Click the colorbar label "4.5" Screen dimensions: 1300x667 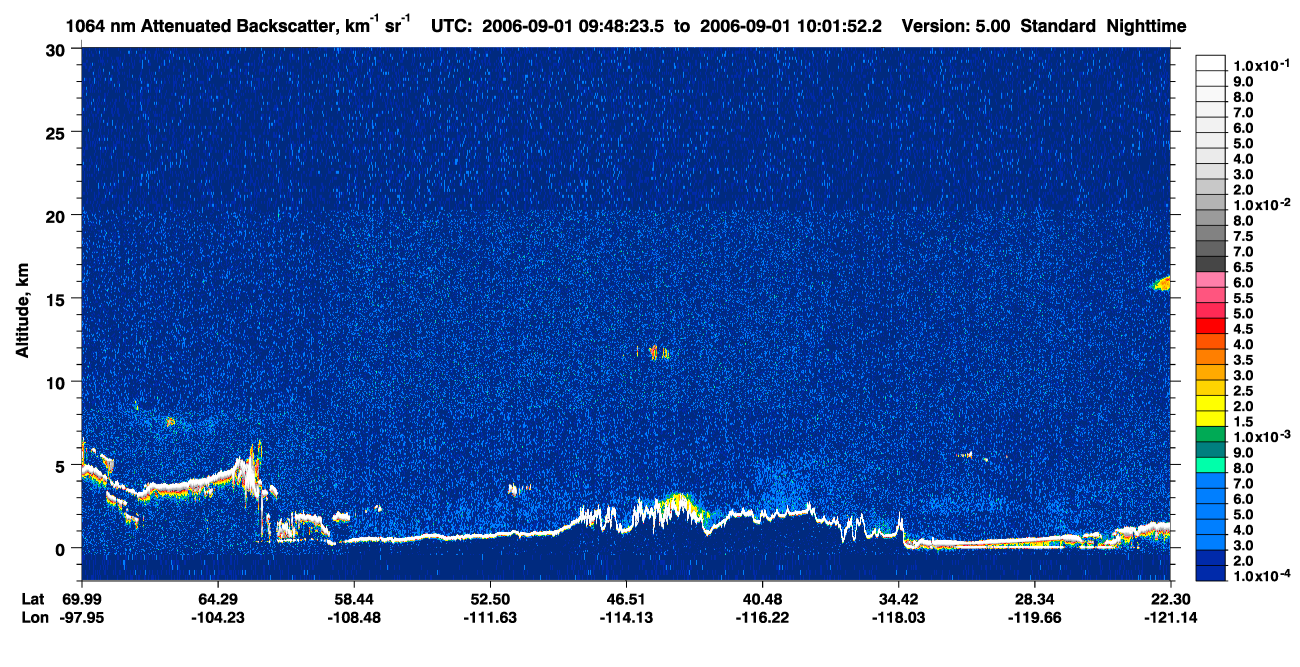[1243, 329]
